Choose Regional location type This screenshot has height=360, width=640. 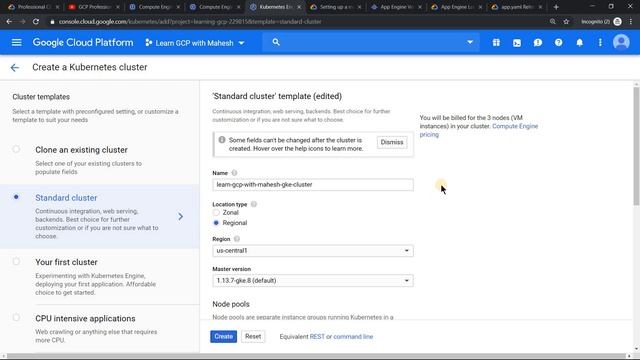(216, 223)
